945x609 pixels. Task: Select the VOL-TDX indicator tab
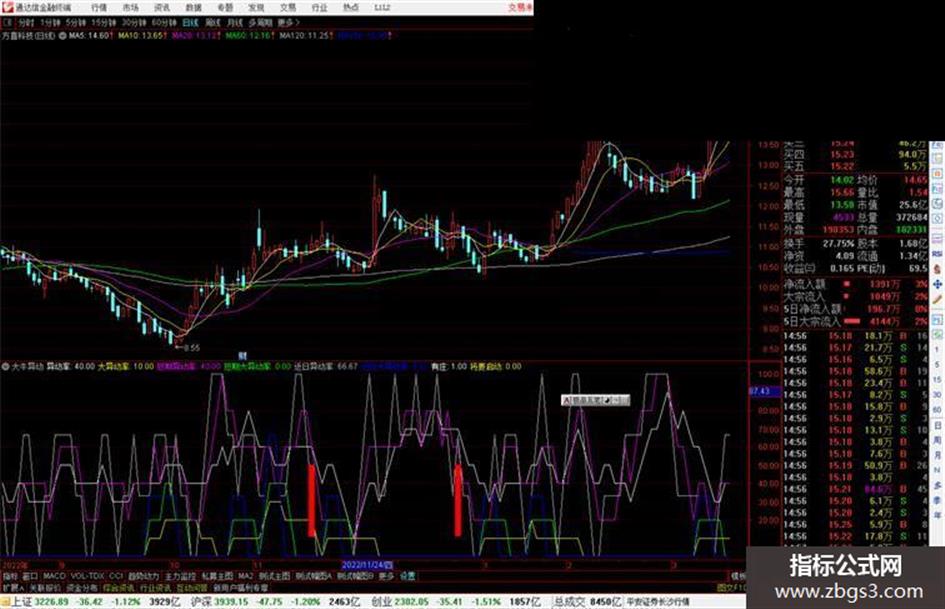(x=87, y=576)
